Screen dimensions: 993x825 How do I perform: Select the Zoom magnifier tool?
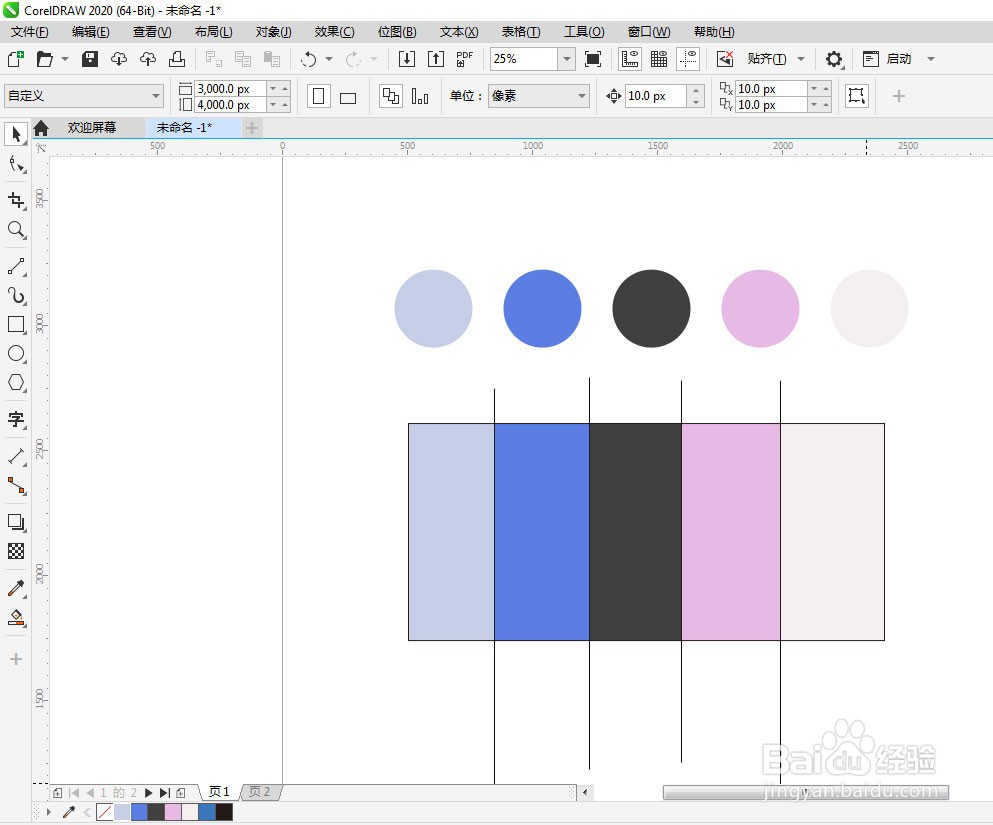[x=16, y=230]
